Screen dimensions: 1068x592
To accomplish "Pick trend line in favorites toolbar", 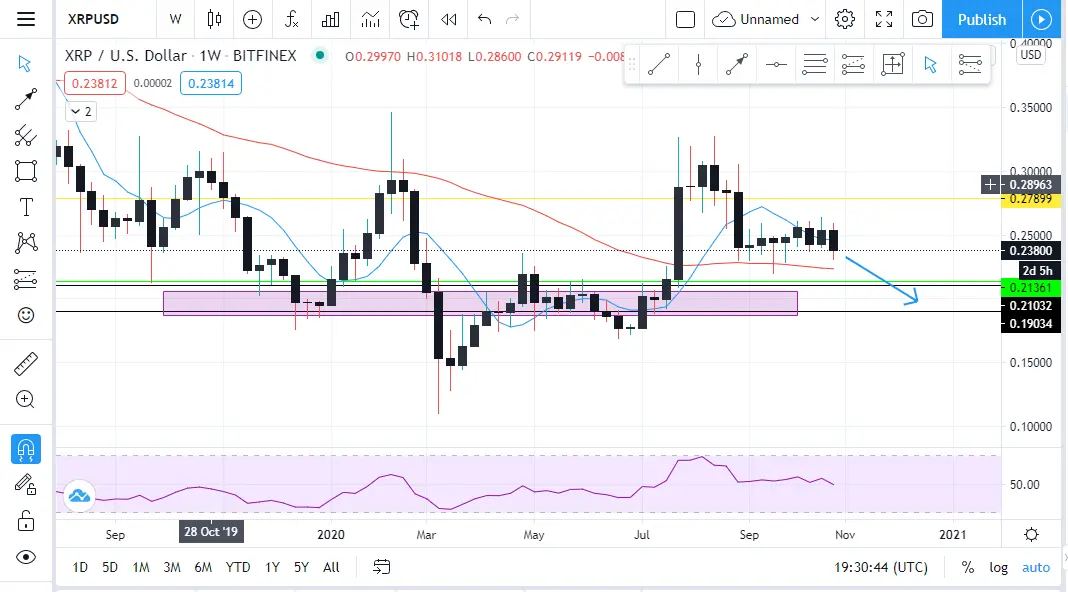I will click(659, 65).
